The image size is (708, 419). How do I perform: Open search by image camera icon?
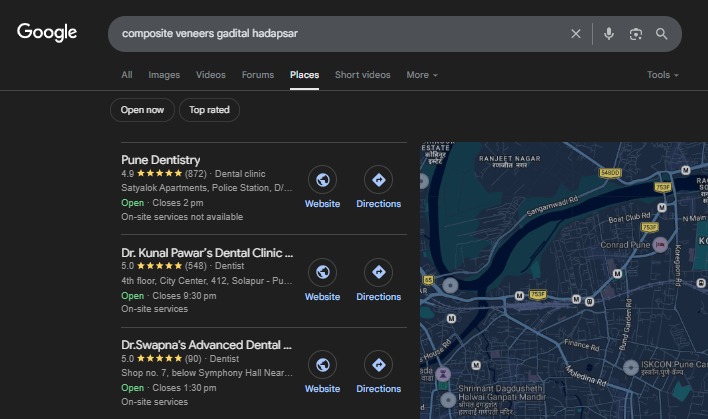coord(636,34)
